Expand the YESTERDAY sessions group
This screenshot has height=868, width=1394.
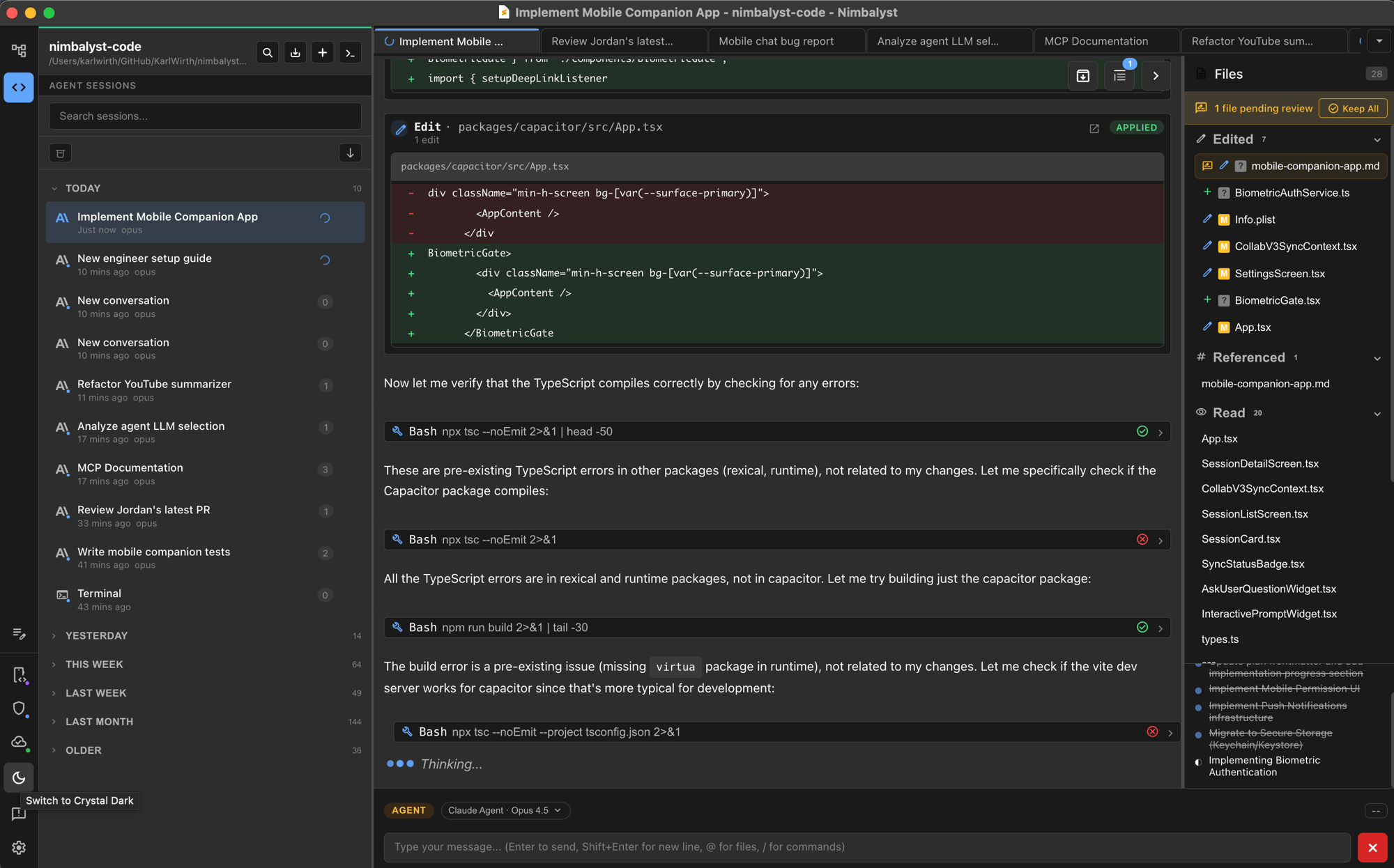[54, 635]
